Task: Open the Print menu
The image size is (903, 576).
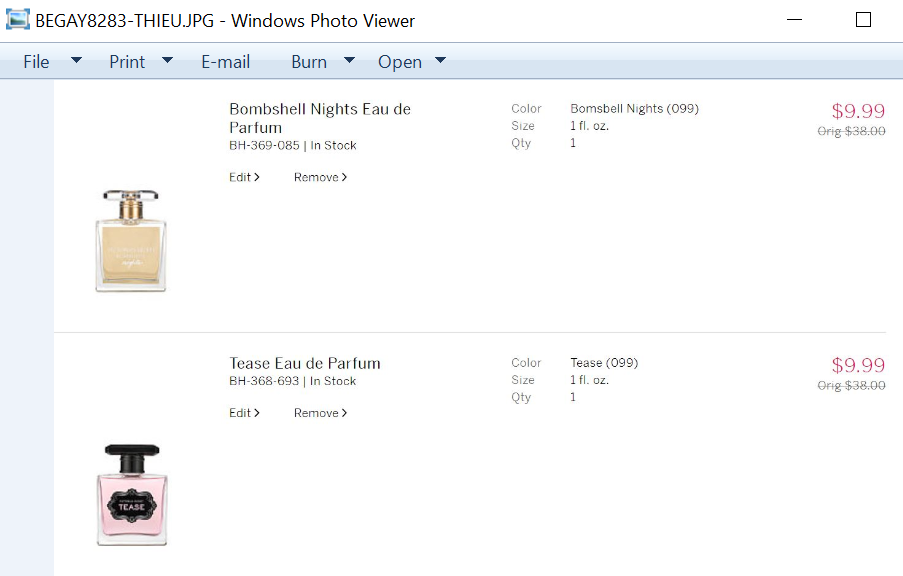Action: (x=127, y=62)
